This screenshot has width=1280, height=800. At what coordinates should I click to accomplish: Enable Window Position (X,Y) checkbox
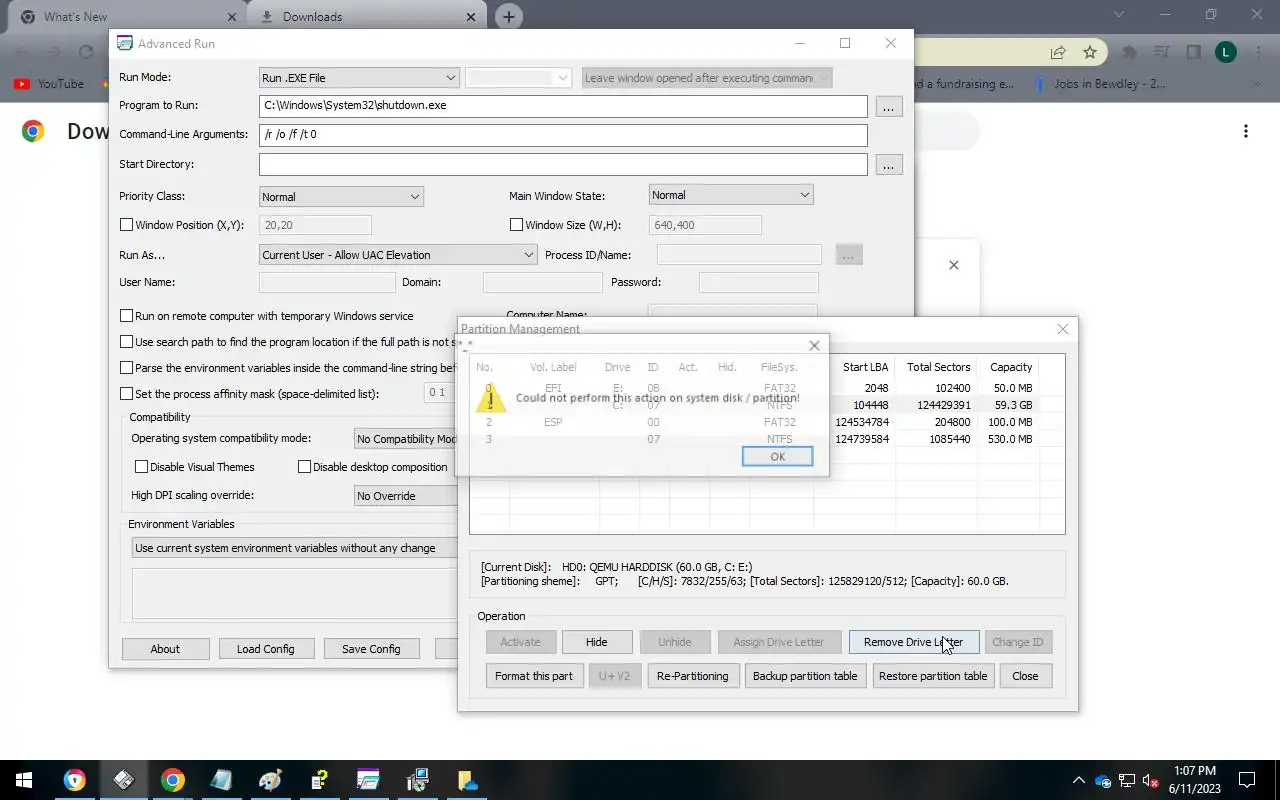coord(126,225)
